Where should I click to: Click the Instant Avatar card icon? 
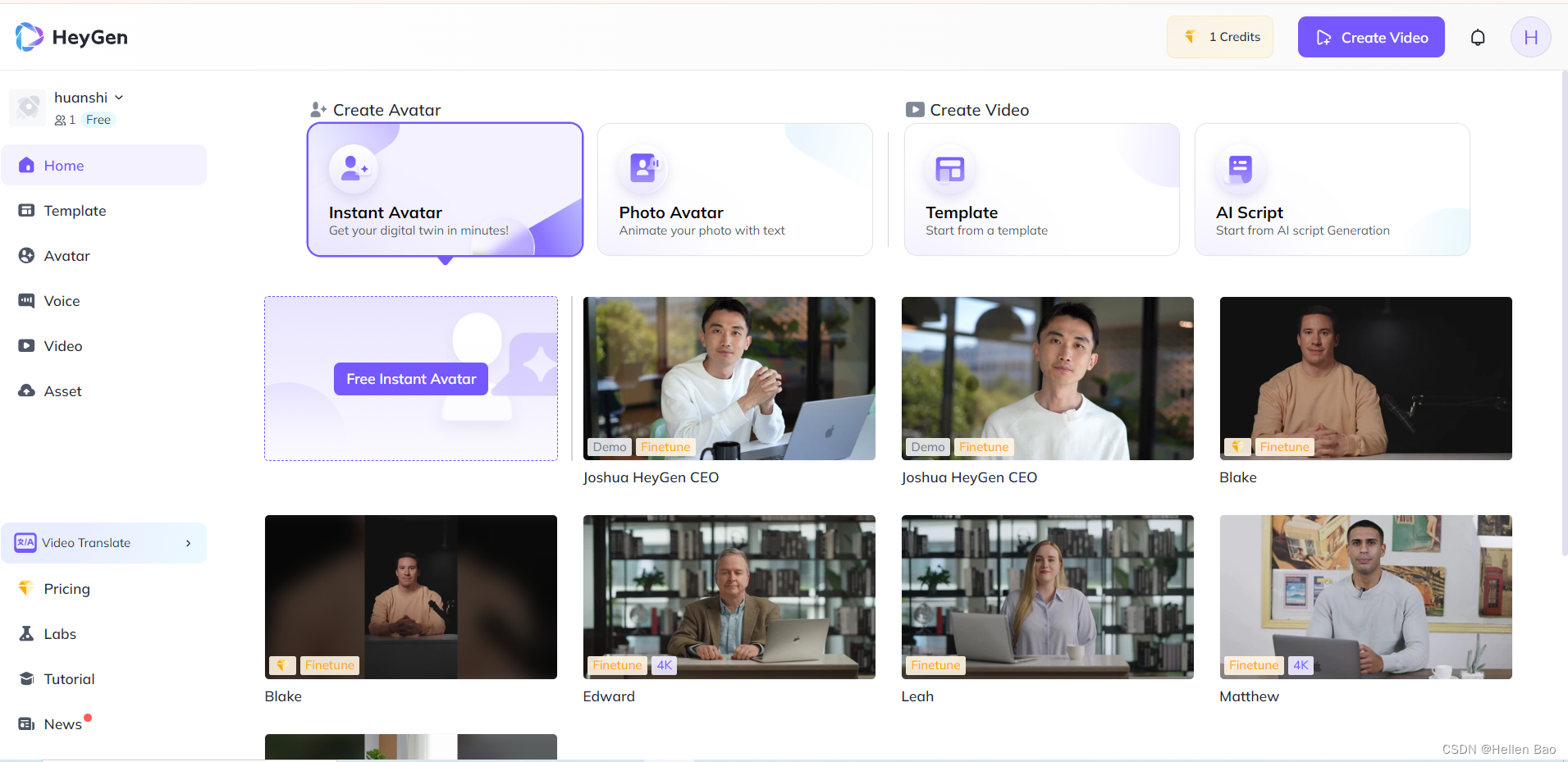tap(354, 168)
